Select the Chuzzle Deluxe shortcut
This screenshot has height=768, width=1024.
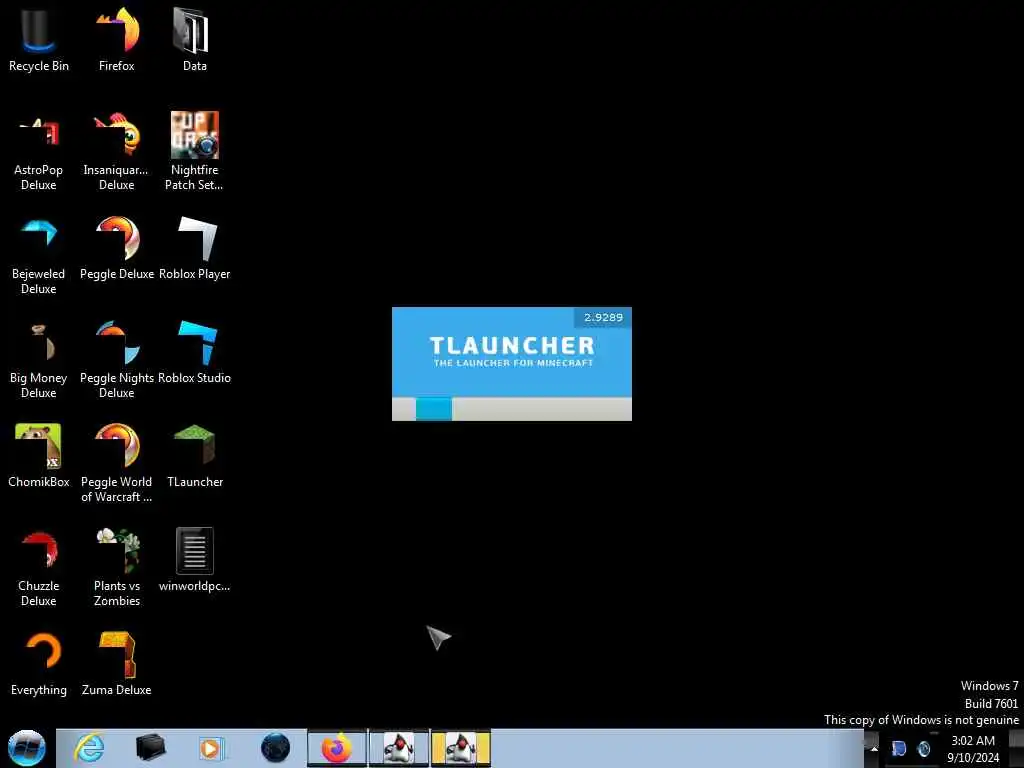coord(39,567)
